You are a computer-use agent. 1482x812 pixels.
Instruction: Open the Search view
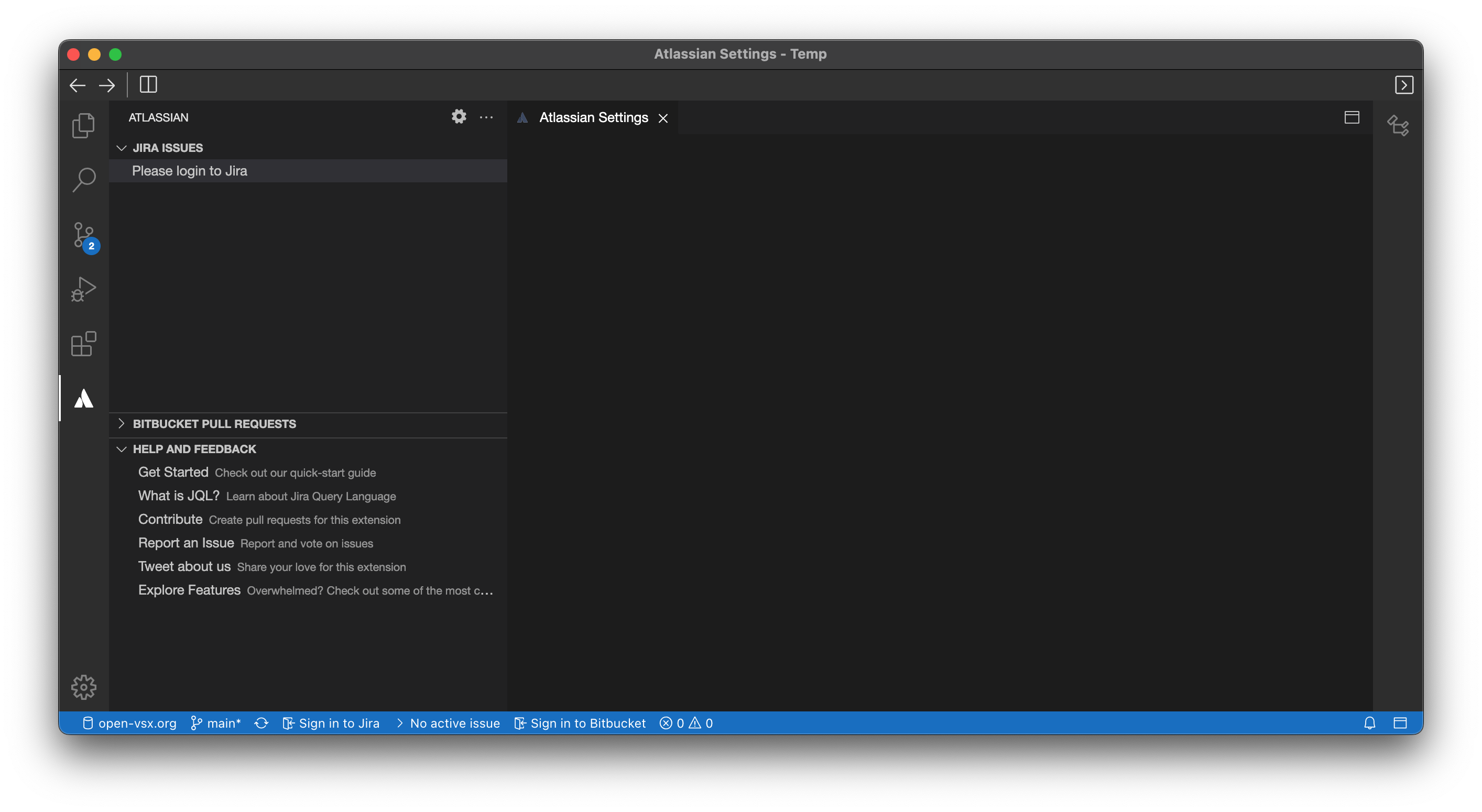point(83,179)
